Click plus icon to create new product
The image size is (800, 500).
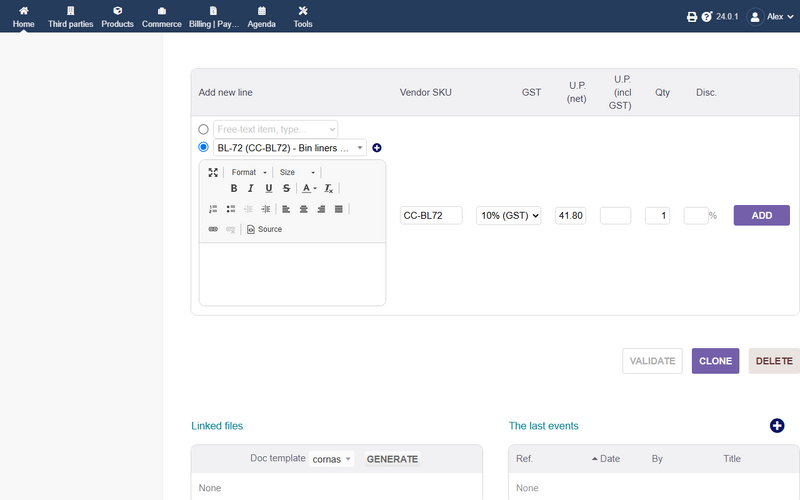(x=377, y=147)
